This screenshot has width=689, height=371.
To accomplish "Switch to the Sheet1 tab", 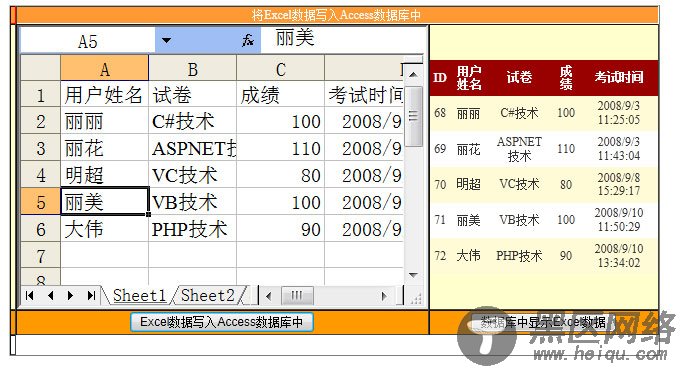I will [139, 295].
